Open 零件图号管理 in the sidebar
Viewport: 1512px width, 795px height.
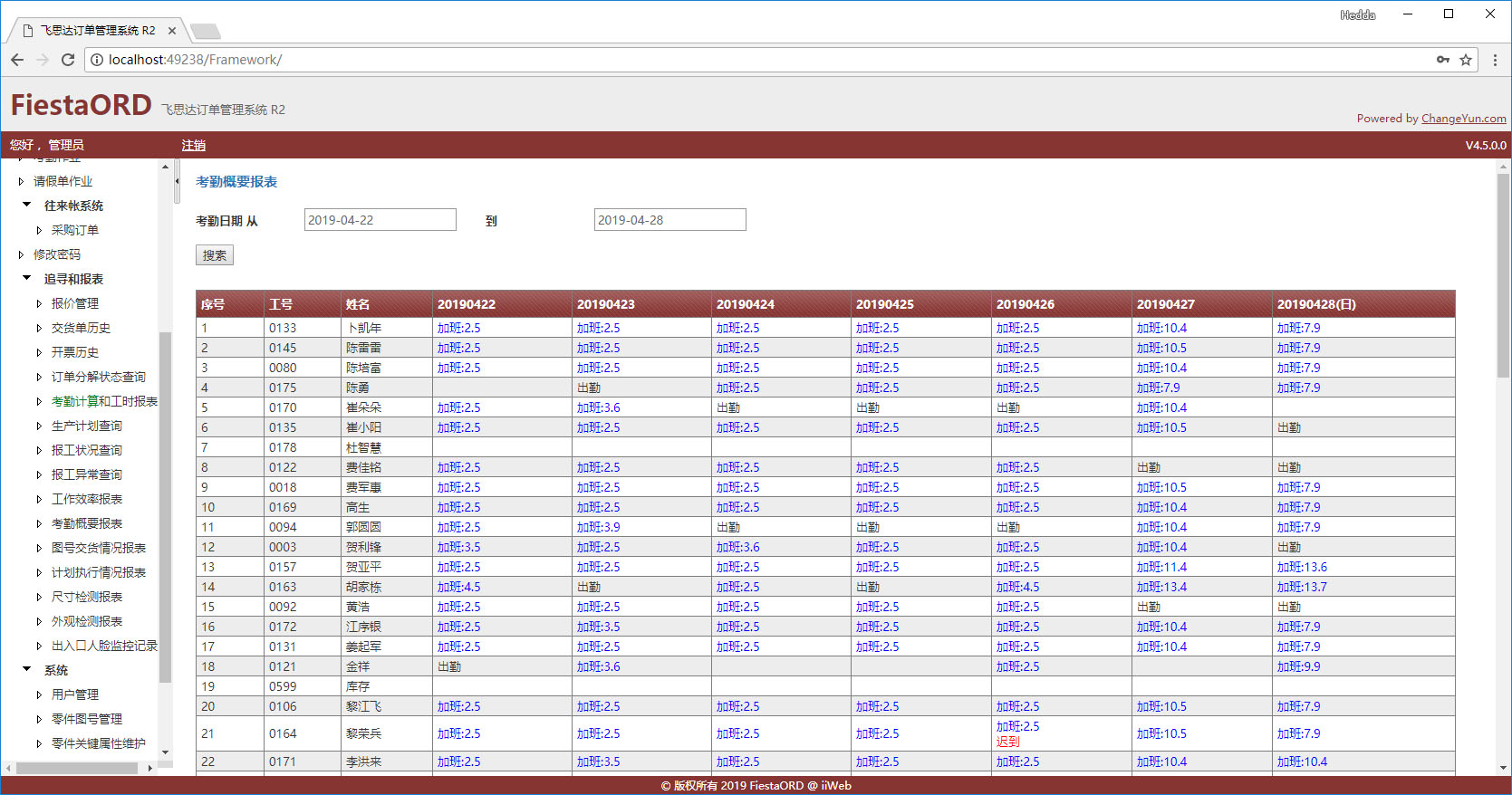coord(86,719)
